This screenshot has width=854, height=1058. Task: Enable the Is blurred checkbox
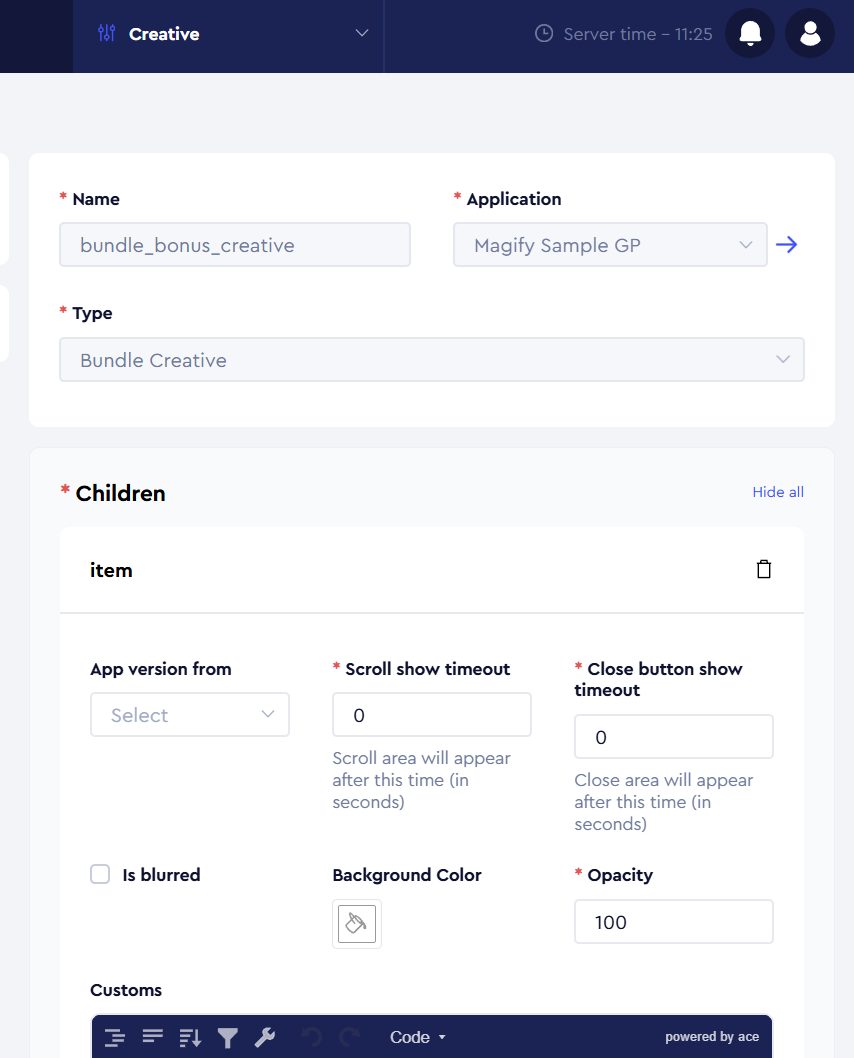tap(100, 875)
